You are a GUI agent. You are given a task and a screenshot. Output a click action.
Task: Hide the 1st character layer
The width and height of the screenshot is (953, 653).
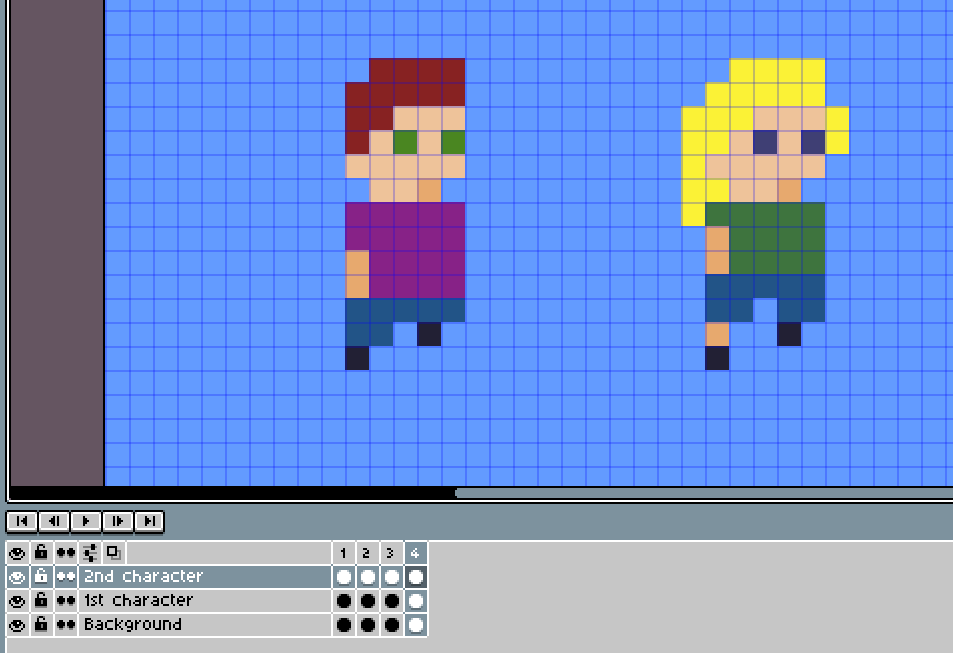coord(17,601)
